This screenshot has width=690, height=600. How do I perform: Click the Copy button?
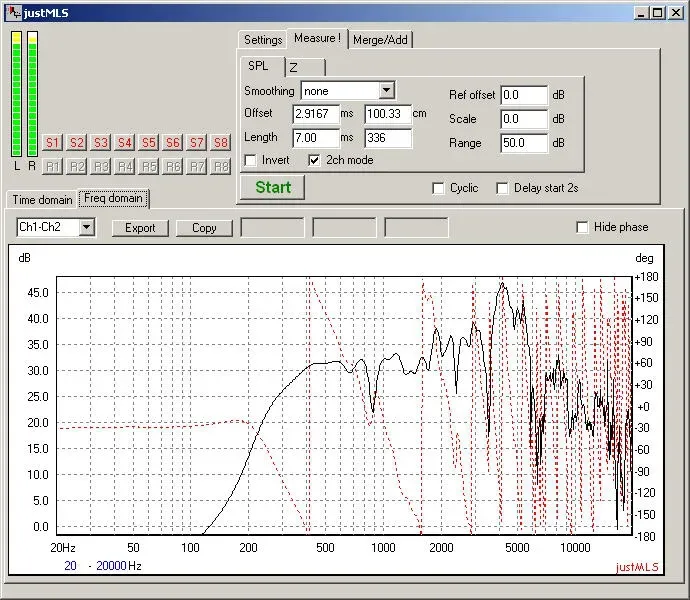[204, 228]
